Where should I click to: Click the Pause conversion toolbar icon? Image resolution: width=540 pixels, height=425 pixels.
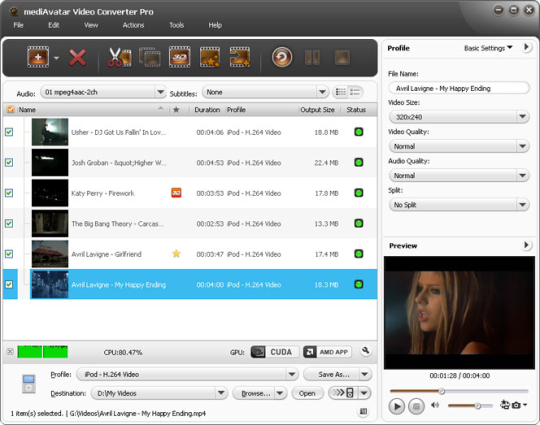pyautogui.click(x=312, y=57)
